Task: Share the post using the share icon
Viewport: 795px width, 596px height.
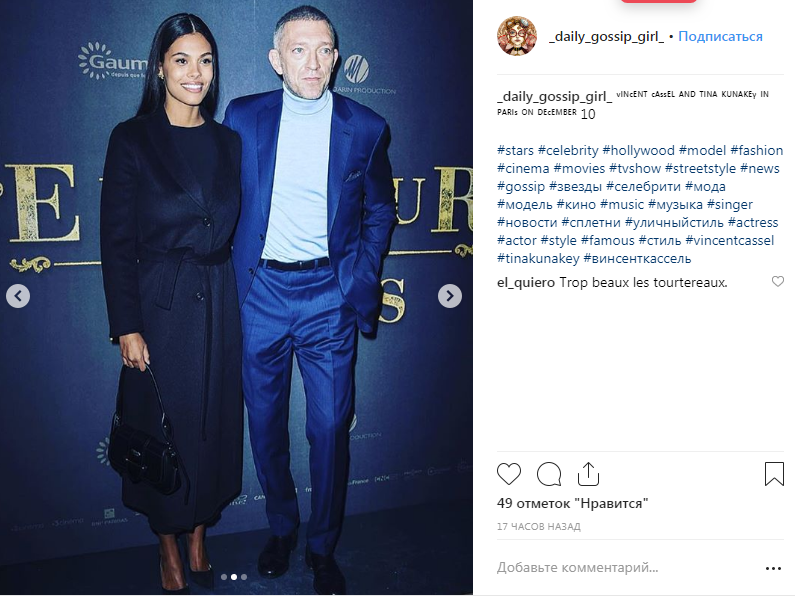Action: coord(588,474)
